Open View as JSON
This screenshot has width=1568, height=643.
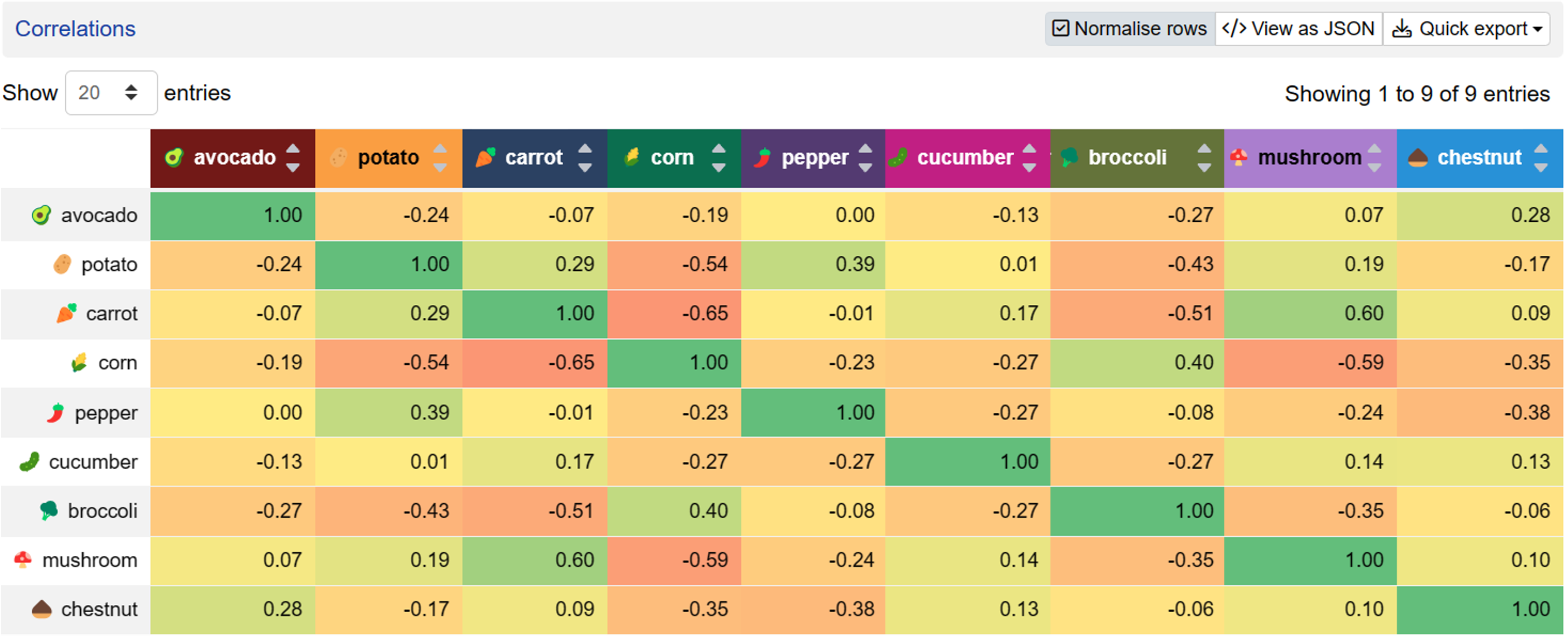[x=1299, y=28]
